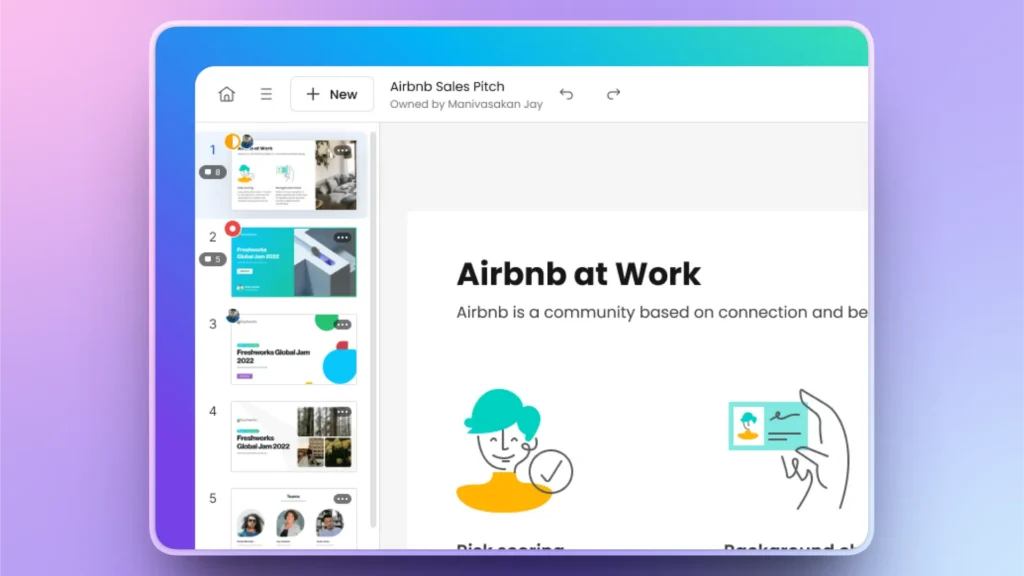The height and width of the screenshot is (576, 1024).
Task: Click slide number 4 label
Action: click(x=213, y=411)
